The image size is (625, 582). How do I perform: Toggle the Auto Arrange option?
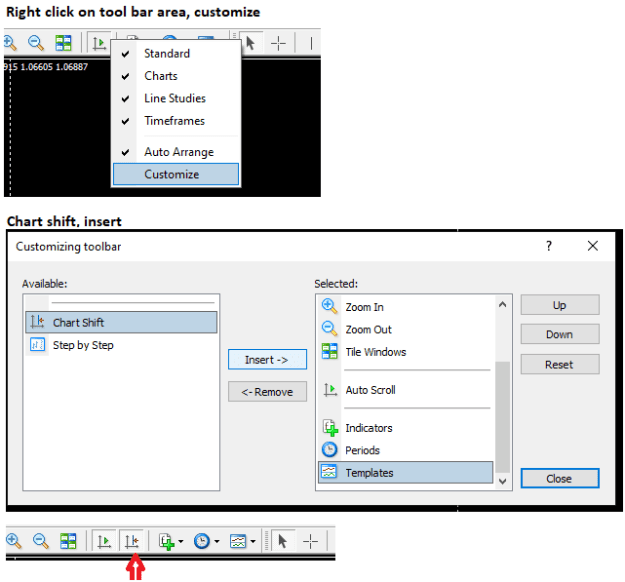(176, 152)
